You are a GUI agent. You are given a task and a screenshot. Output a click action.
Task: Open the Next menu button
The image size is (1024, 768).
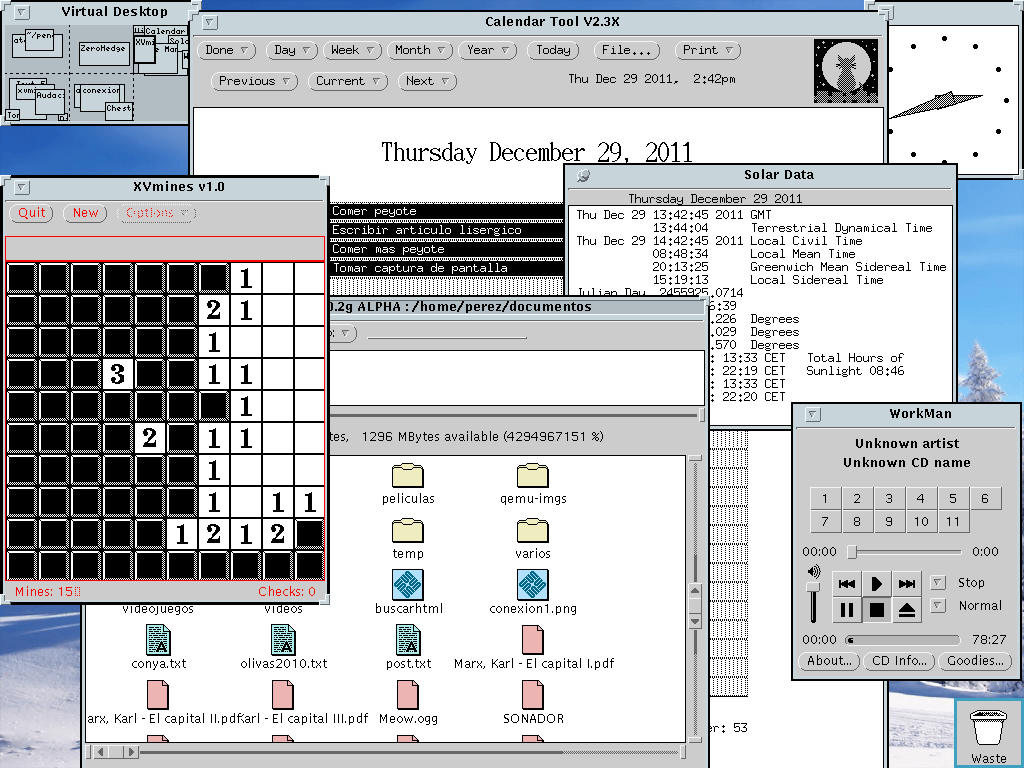pos(426,82)
